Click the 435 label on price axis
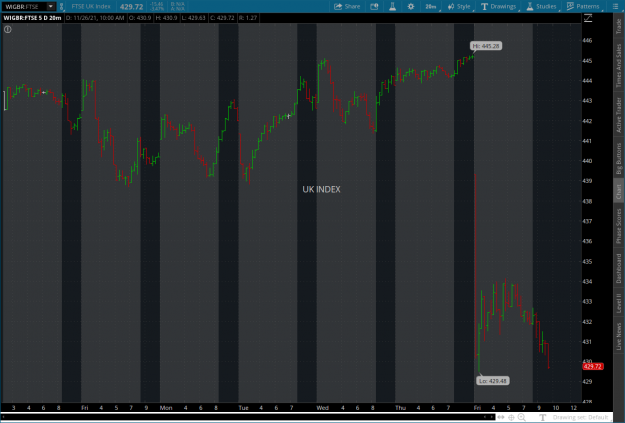The image size is (625, 423). pos(587,262)
